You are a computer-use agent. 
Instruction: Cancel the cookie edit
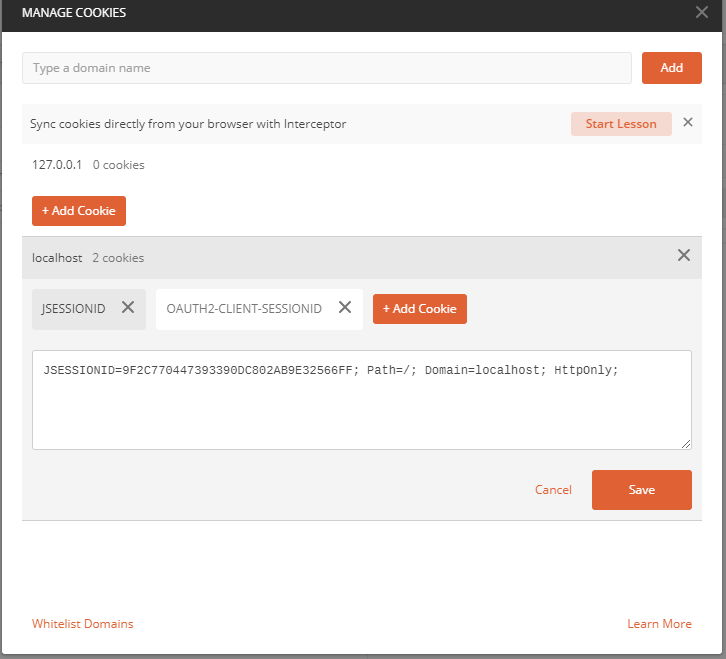553,490
